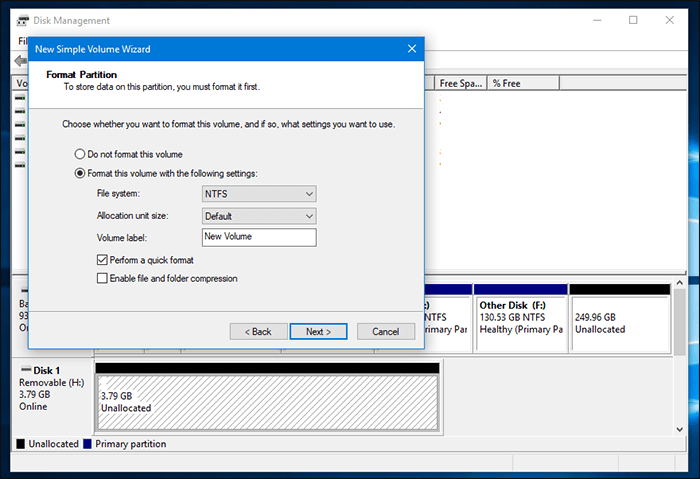This screenshot has width=700, height=479.
Task: Click the Next button in wizard
Action: point(318,331)
